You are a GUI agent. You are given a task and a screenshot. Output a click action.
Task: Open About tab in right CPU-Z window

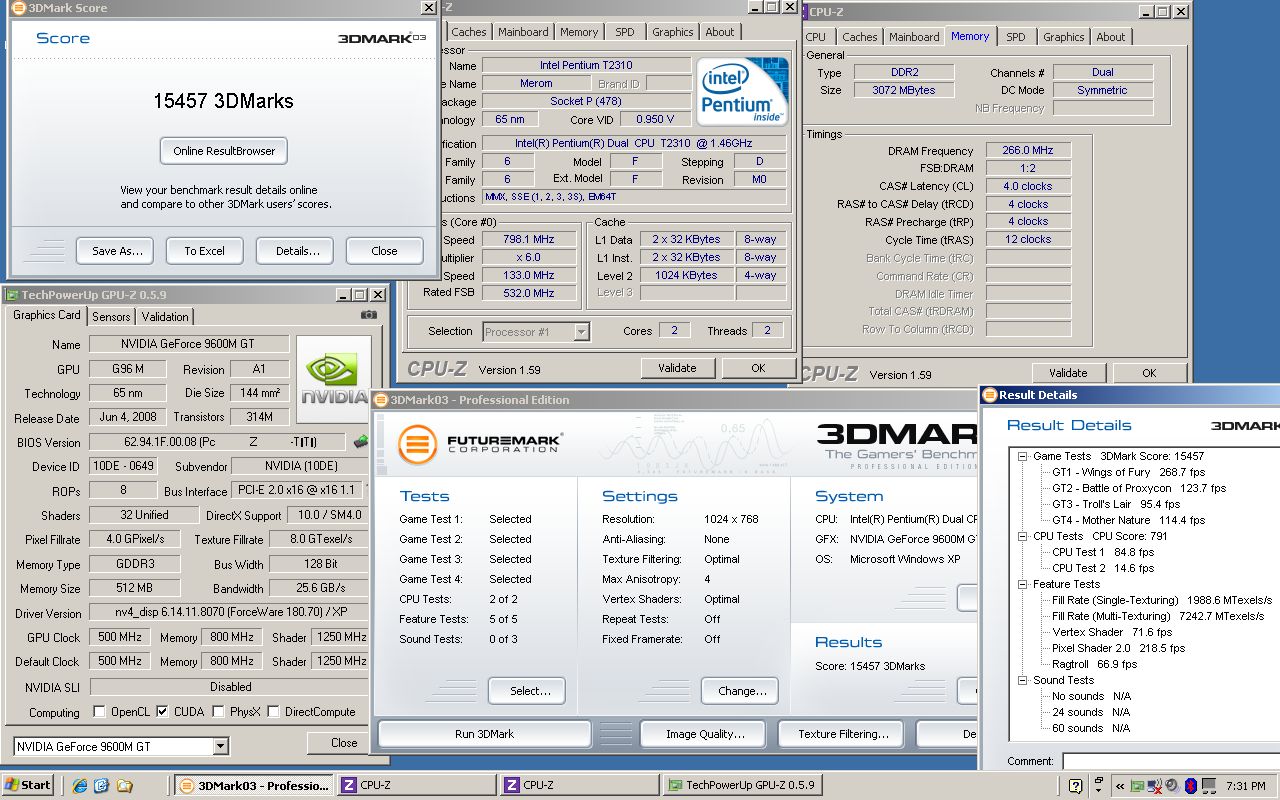1111,37
